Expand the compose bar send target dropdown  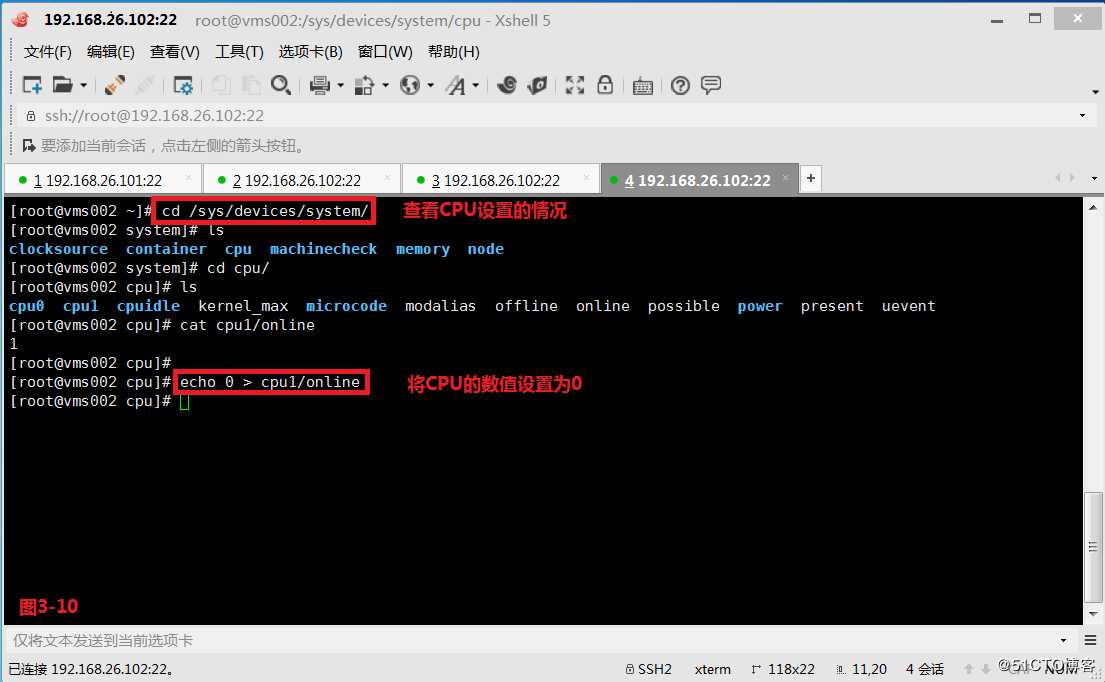(1063, 640)
